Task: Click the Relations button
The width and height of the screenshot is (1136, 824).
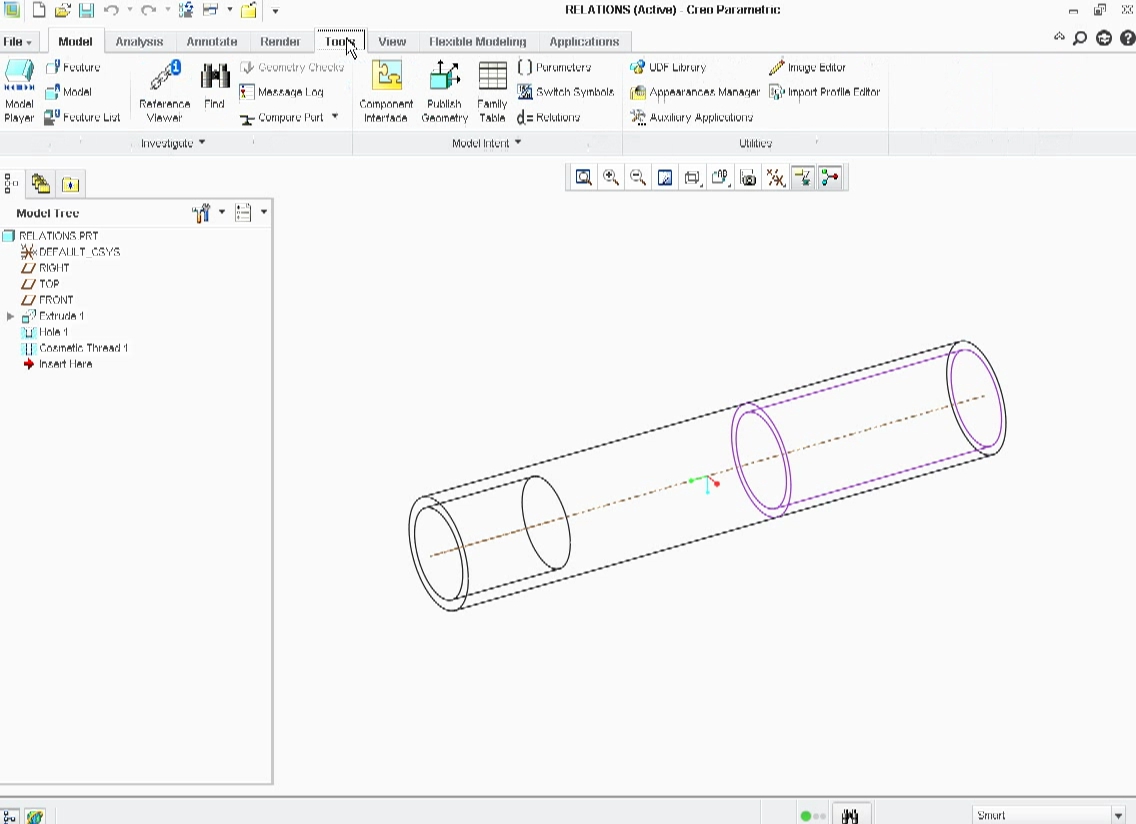Action: coord(549,117)
